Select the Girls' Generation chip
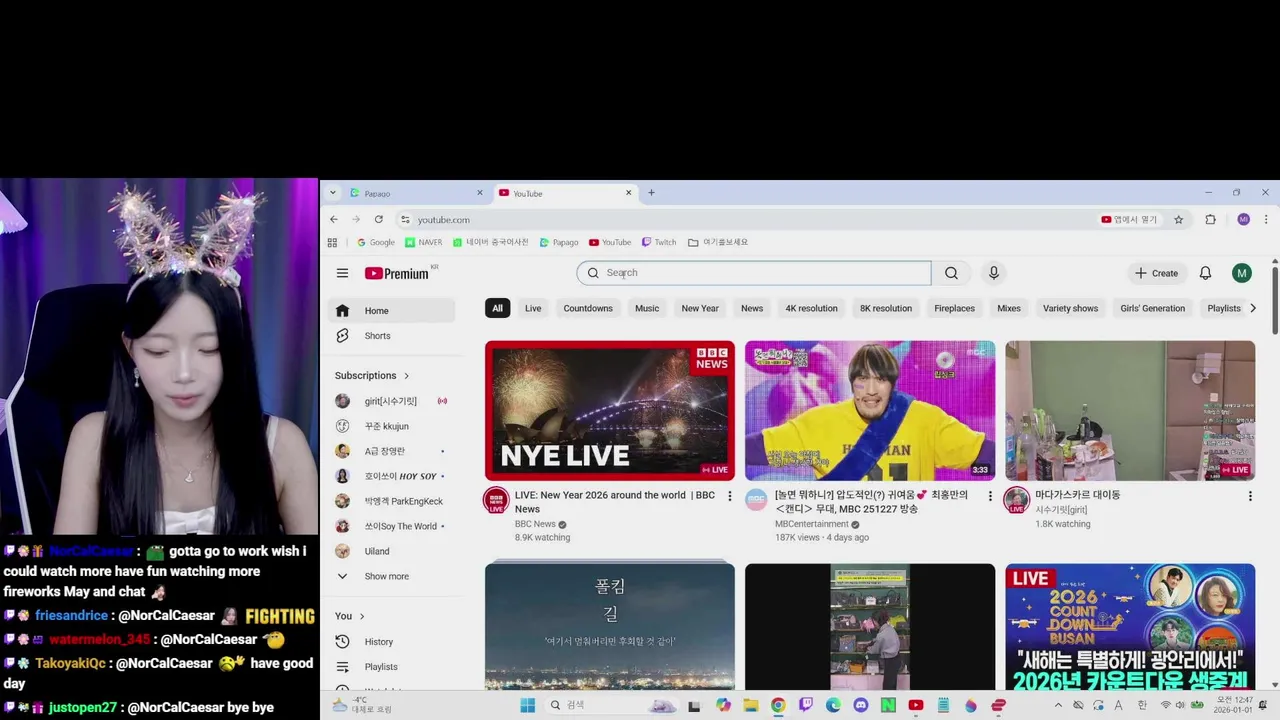Image resolution: width=1280 pixels, height=720 pixels. (x=1152, y=308)
